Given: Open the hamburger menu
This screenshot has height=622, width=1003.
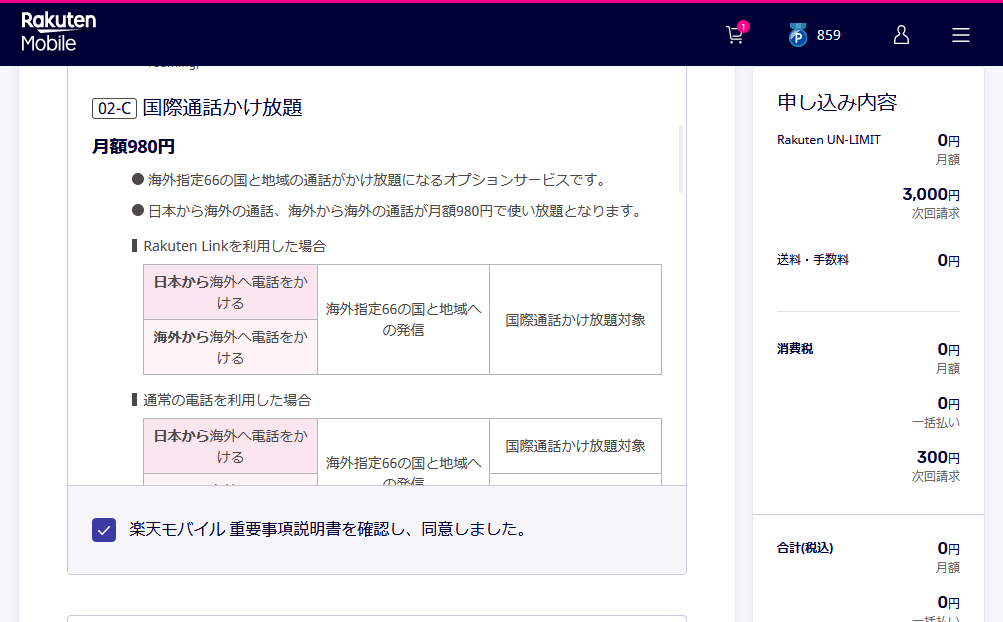Looking at the screenshot, I should pos(960,35).
